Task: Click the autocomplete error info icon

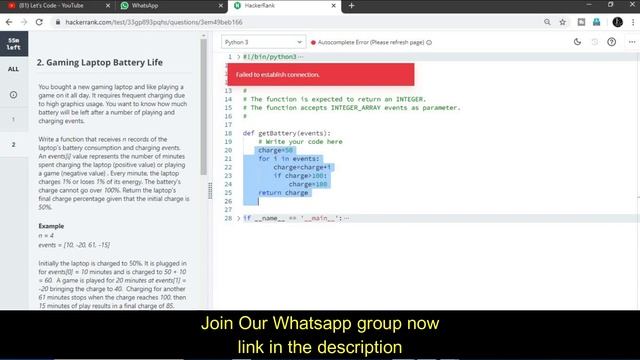Action: pos(429,42)
